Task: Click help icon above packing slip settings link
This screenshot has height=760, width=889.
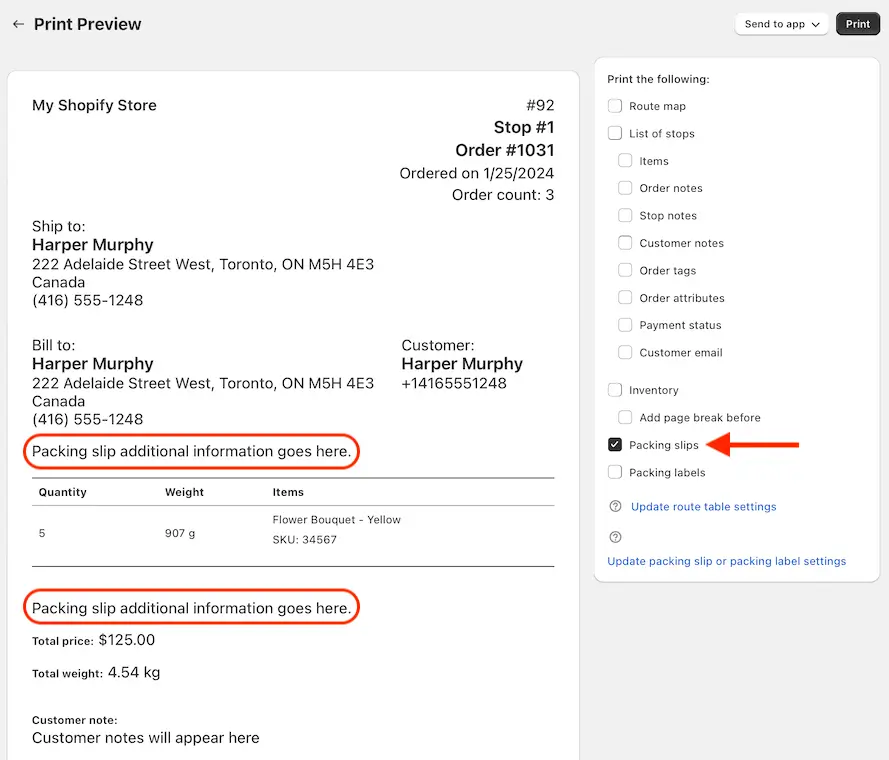Action: pyautogui.click(x=615, y=537)
